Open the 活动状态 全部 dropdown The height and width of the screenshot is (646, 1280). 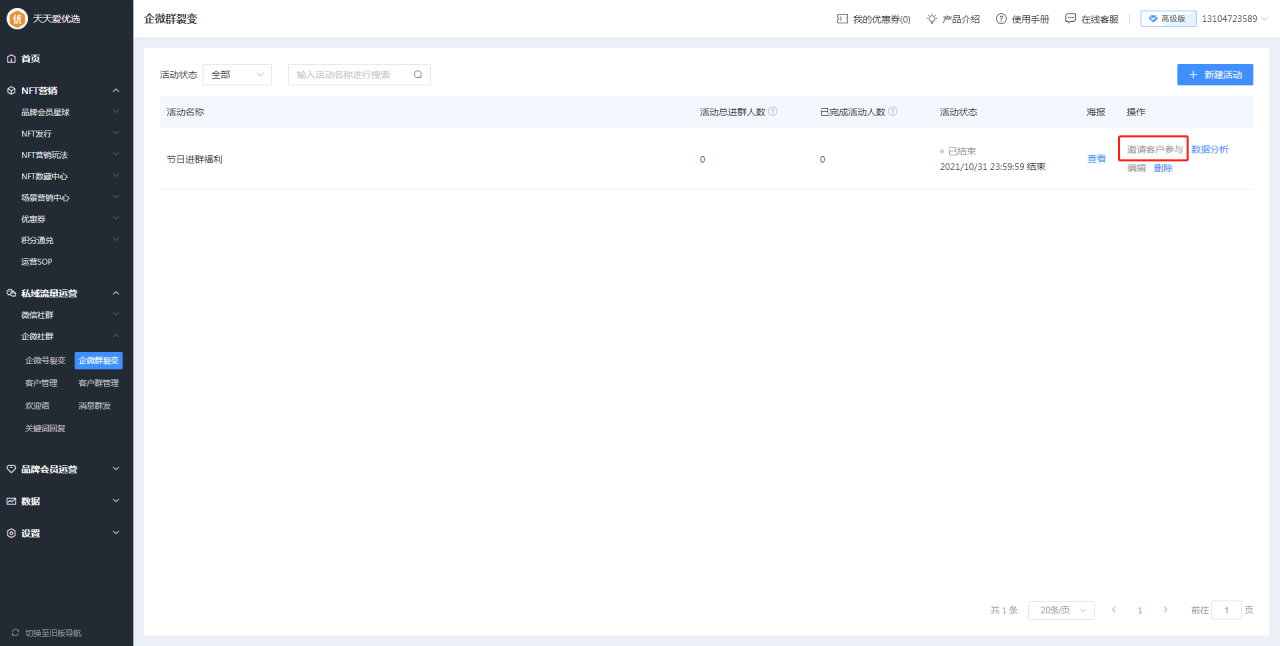click(237, 75)
